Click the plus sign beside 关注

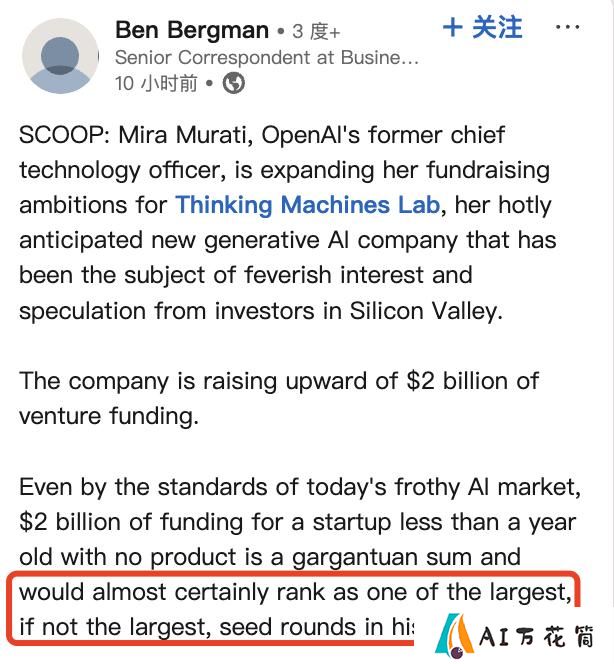click(453, 28)
